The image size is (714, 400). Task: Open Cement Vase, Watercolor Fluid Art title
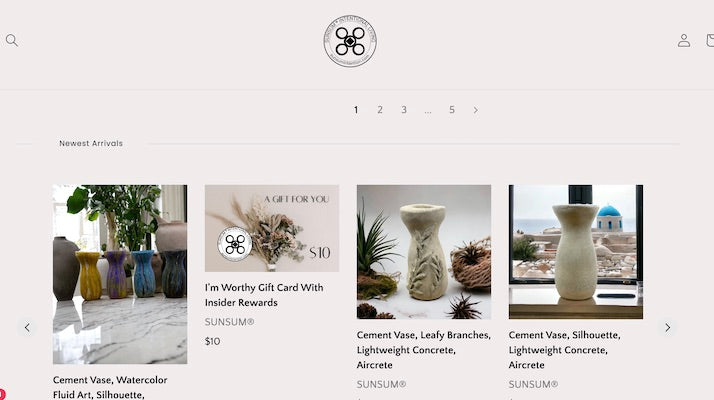[x=110, y=387]
